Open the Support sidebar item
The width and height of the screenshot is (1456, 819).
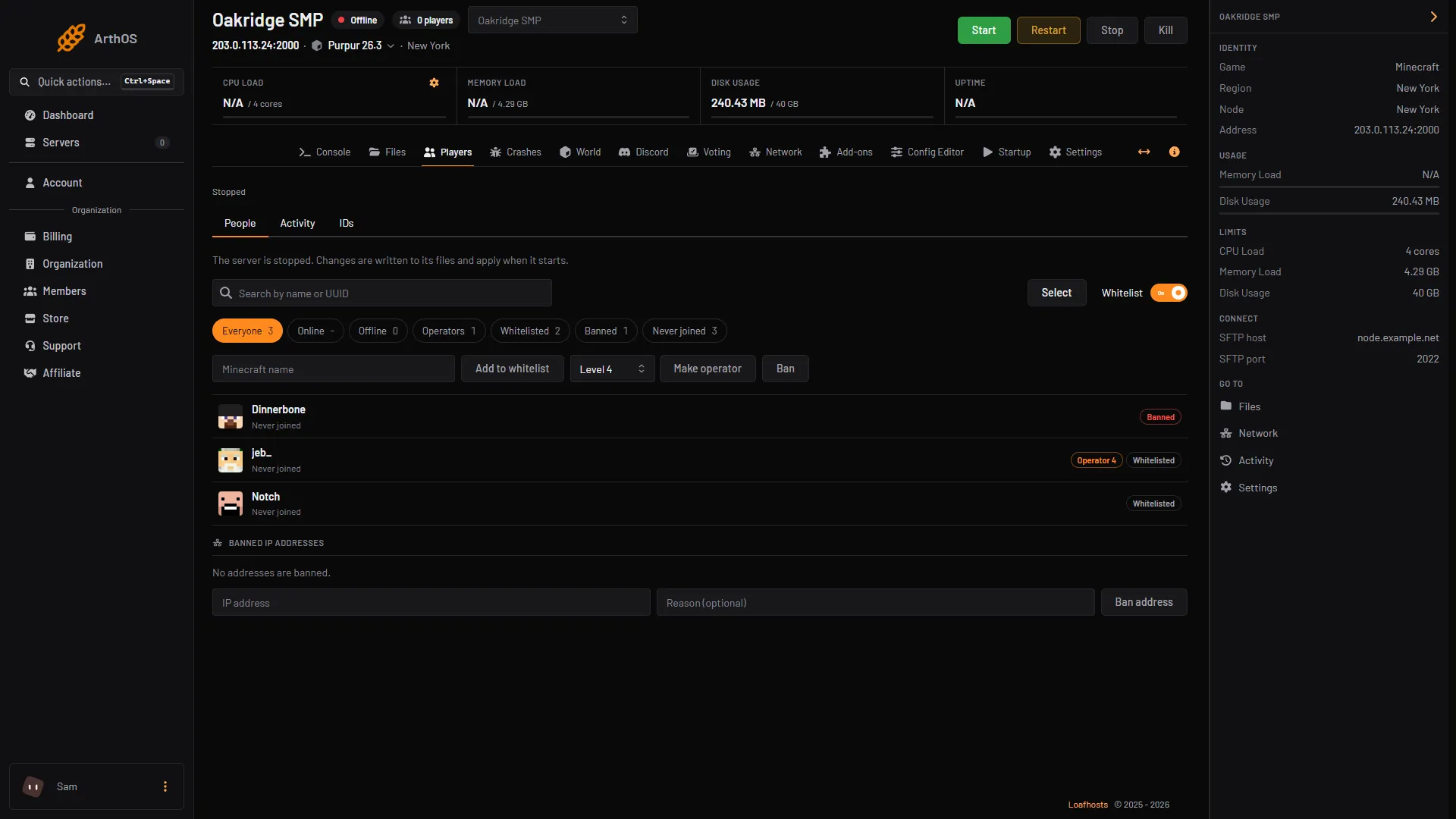click(96, 346)
